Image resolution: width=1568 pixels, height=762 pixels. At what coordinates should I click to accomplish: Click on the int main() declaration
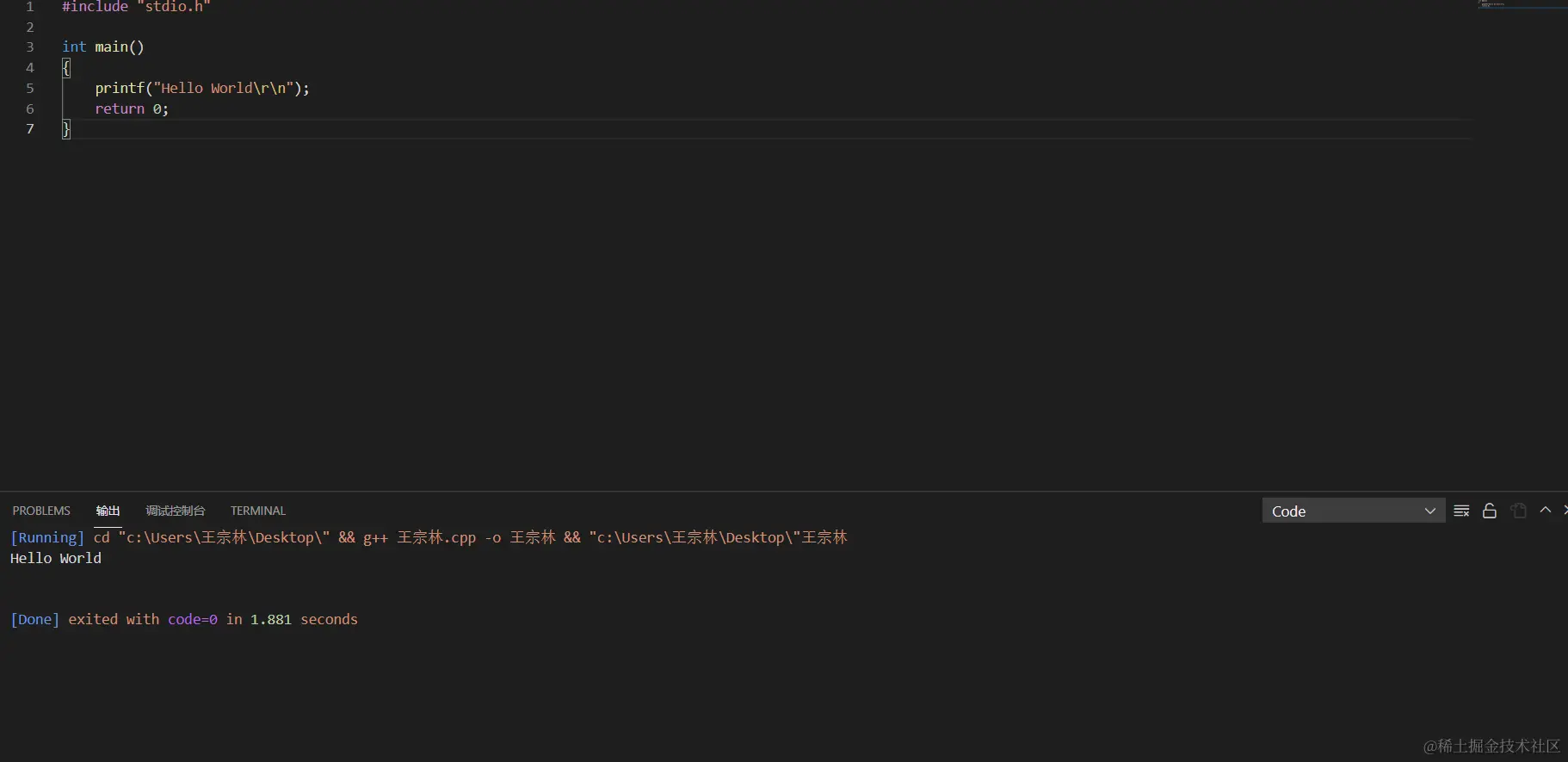pyautogui.click(x=103, y=46)
